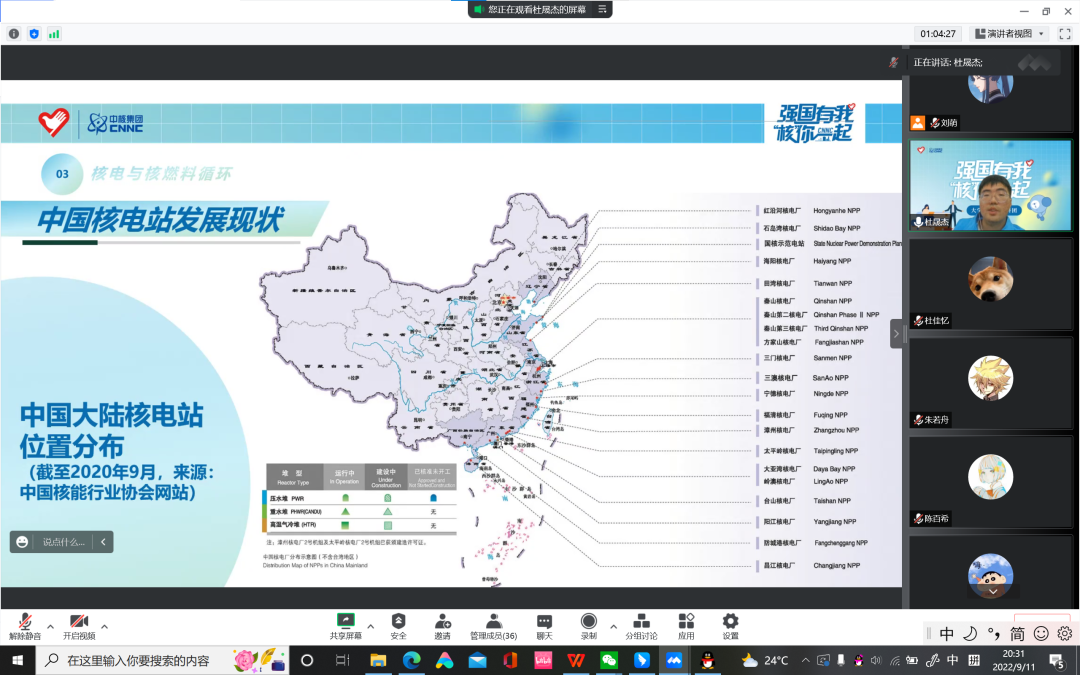This screenshot has height=675, width=1080.
Task: Open the 应用 apps icon
Action: coord(686,624)
